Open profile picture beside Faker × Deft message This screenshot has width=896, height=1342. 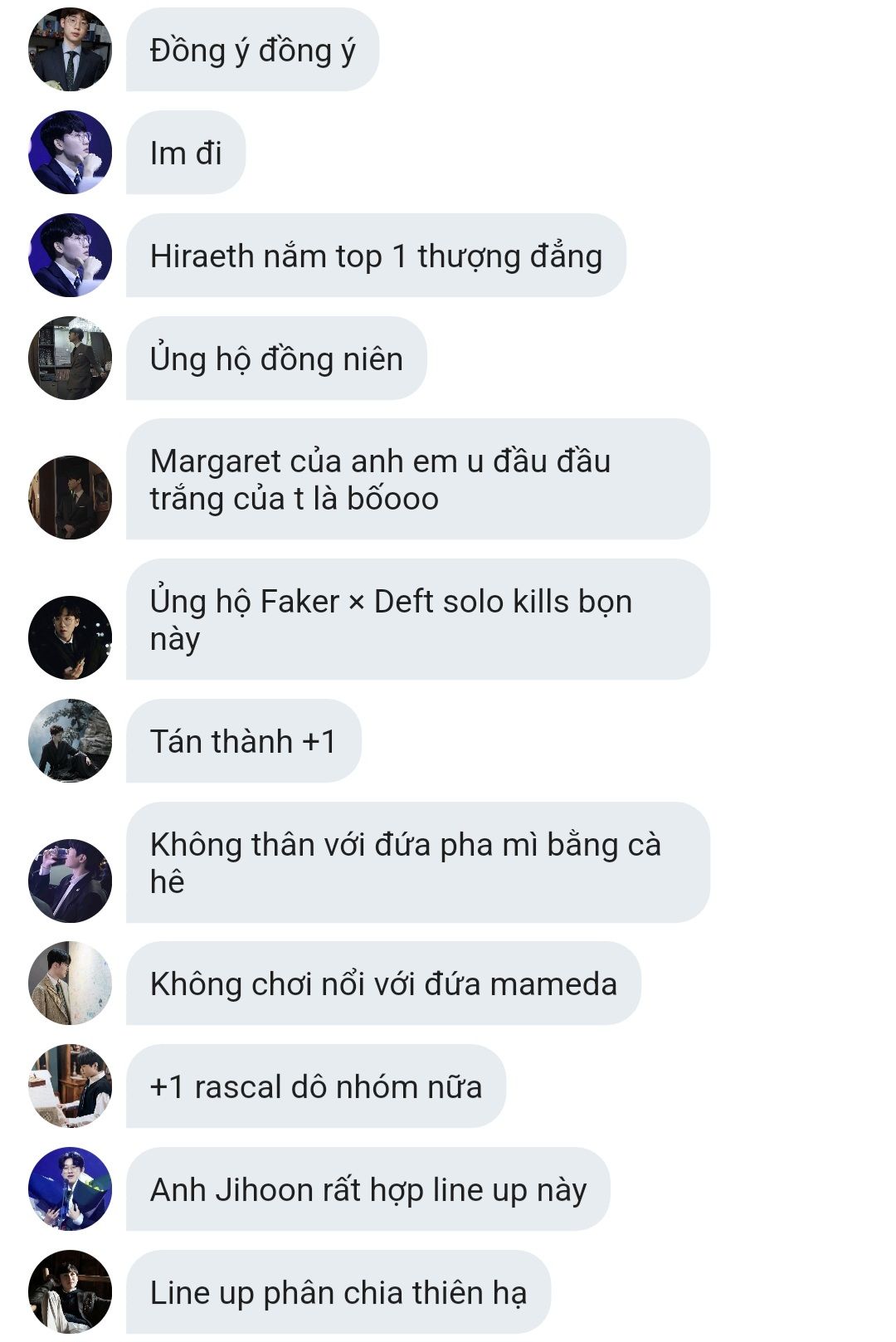click(x=70, y=637)
